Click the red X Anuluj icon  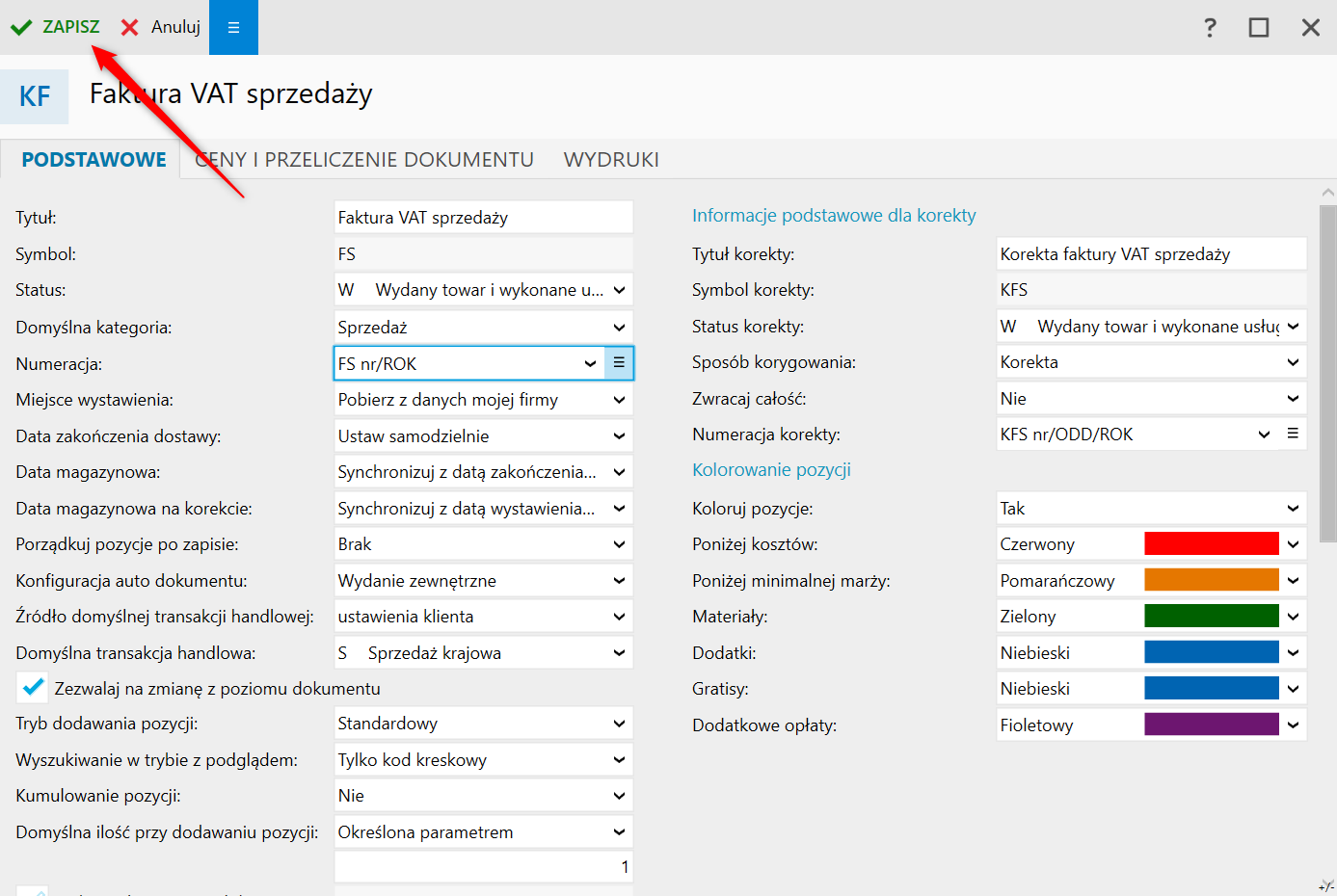(130, 27)
